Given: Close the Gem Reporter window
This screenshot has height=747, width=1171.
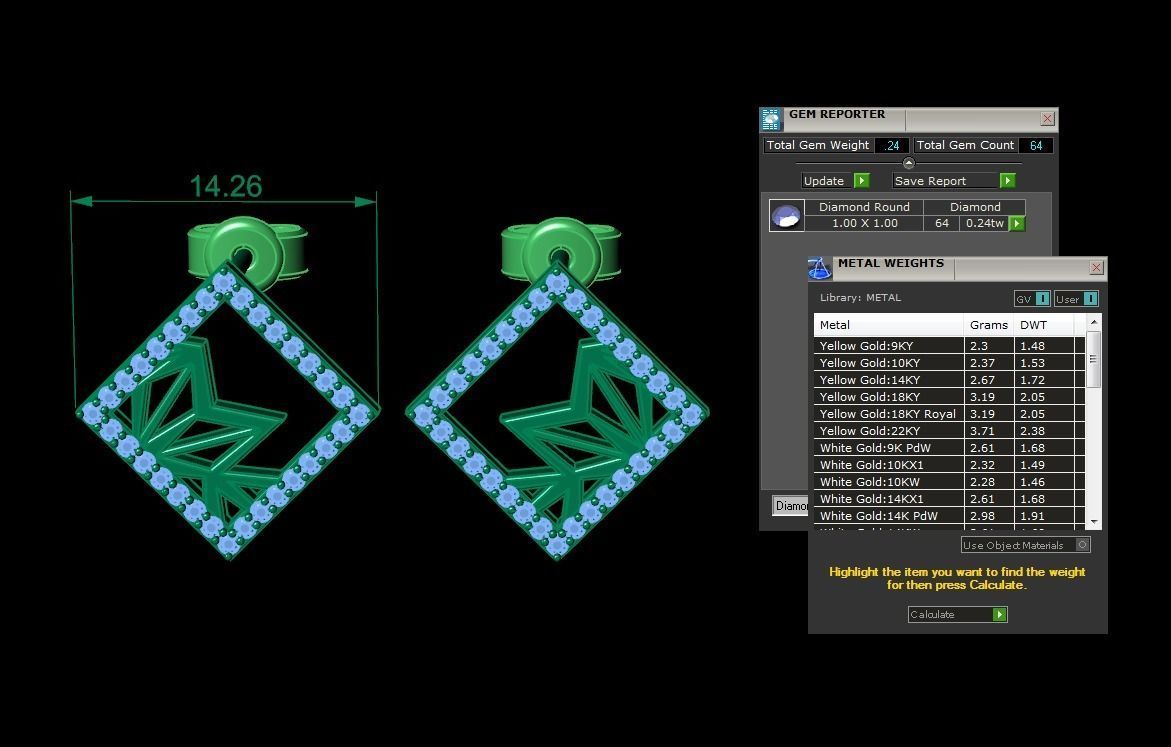Looking at the screenshot, I should (x=1047, y=119).
